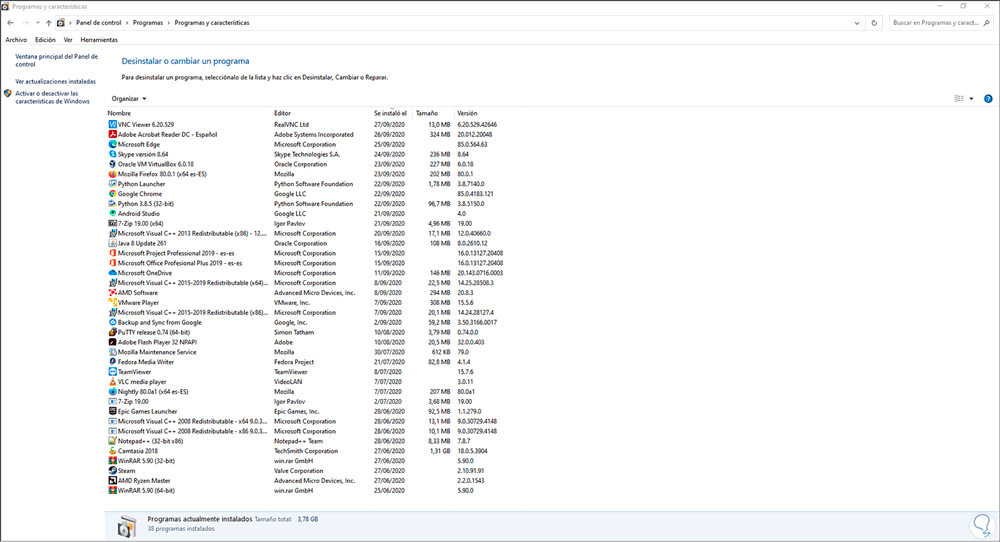Select the Microsoft Edge program icon
Image resolution: width=1000 pixels, height=542 pixels.
click(113, 144)
